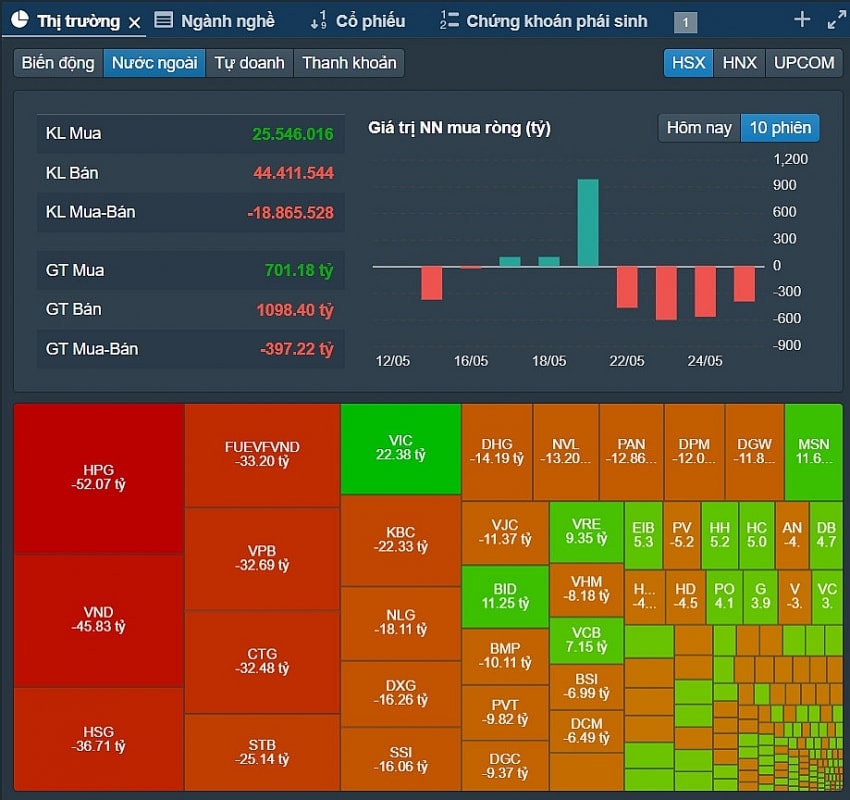Select the DGC heatmap tile

(505, 766)
